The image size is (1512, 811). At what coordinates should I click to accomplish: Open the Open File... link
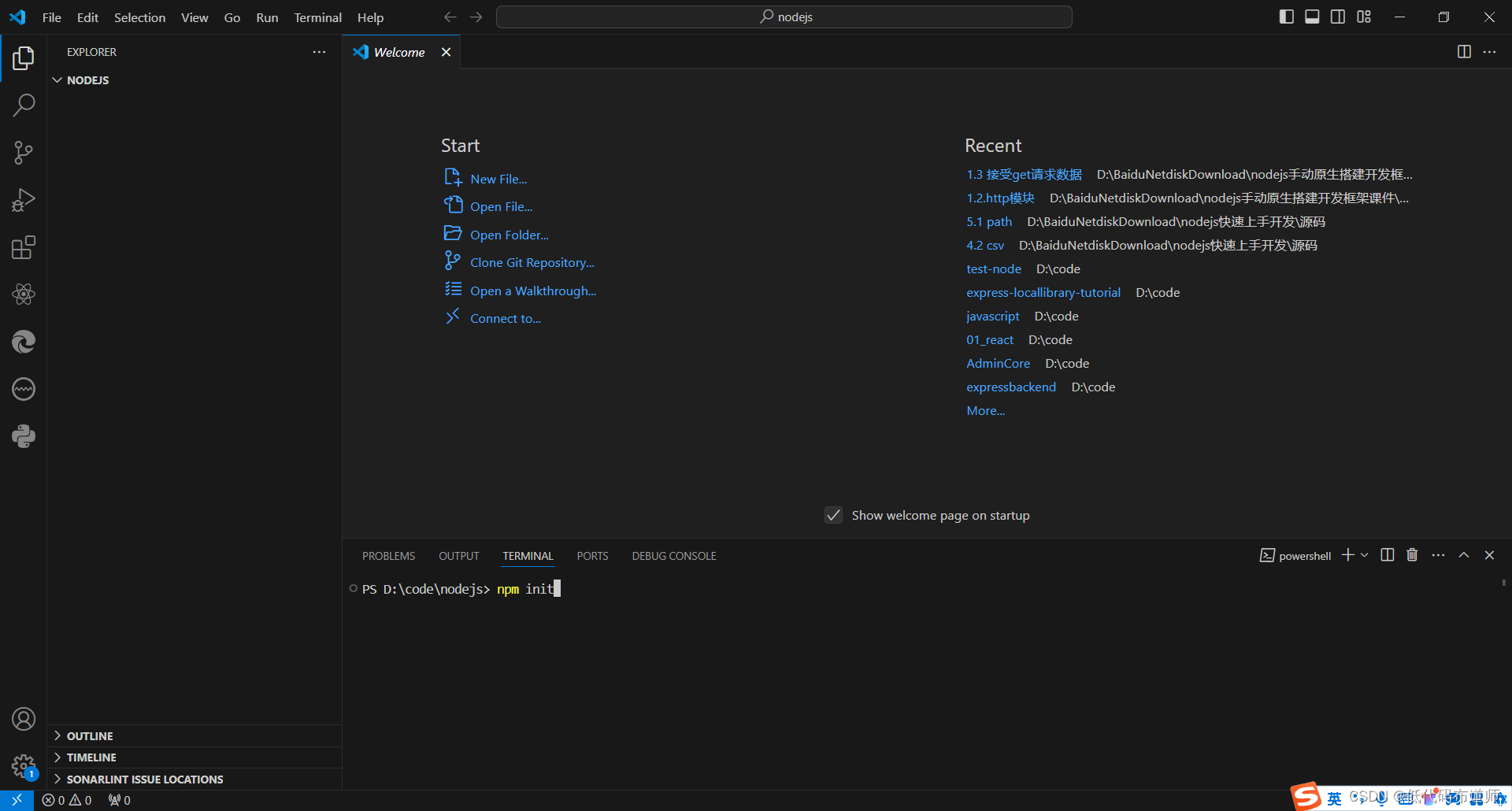click(501, 206)
